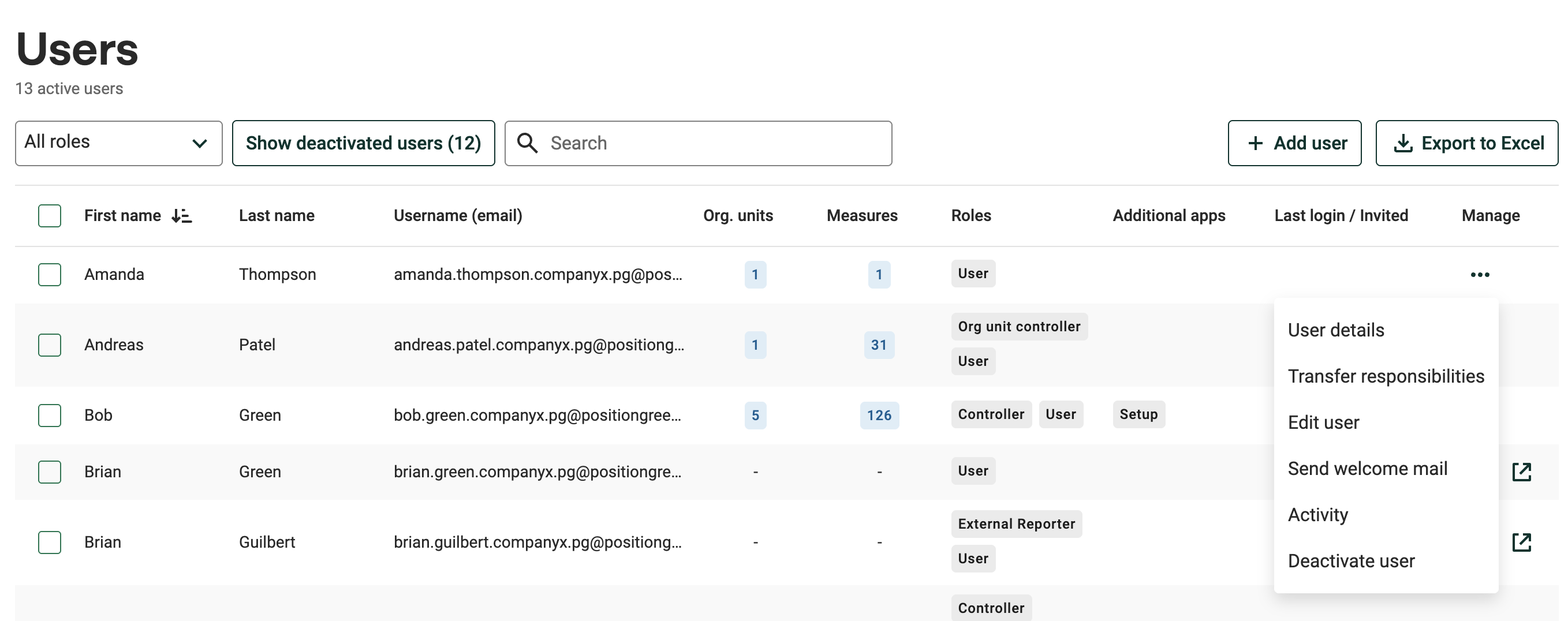1568x621 pixels.
Task: Open the All roles dropdown filter
Action: [x=119, y=144]
